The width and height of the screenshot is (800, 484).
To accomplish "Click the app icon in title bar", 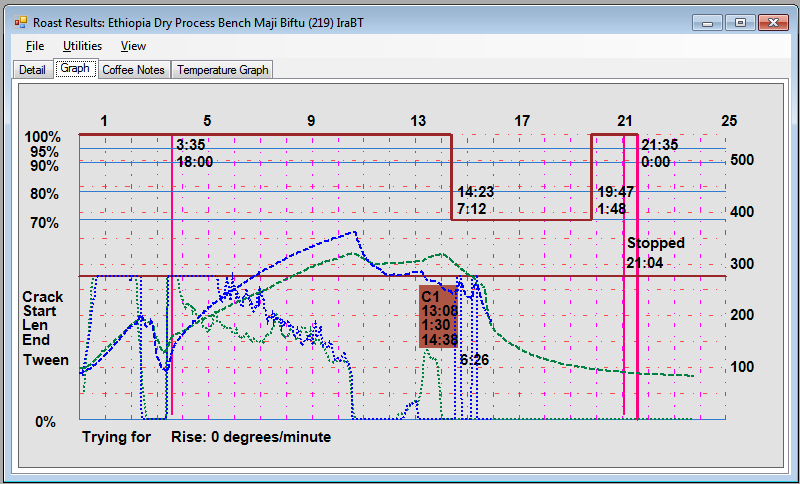I will [20, 21].
